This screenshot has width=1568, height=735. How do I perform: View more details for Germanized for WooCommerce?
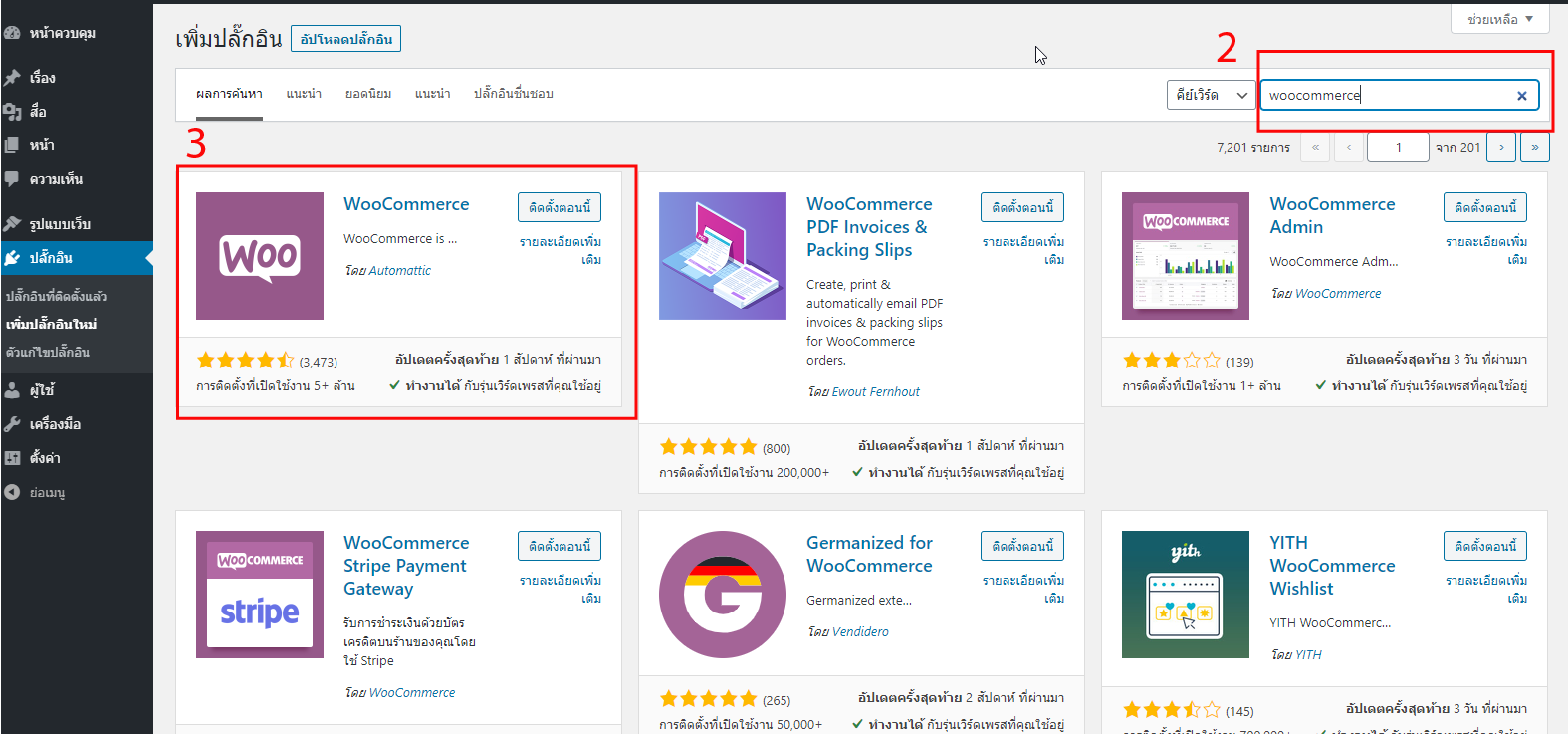click(1023, 589)
